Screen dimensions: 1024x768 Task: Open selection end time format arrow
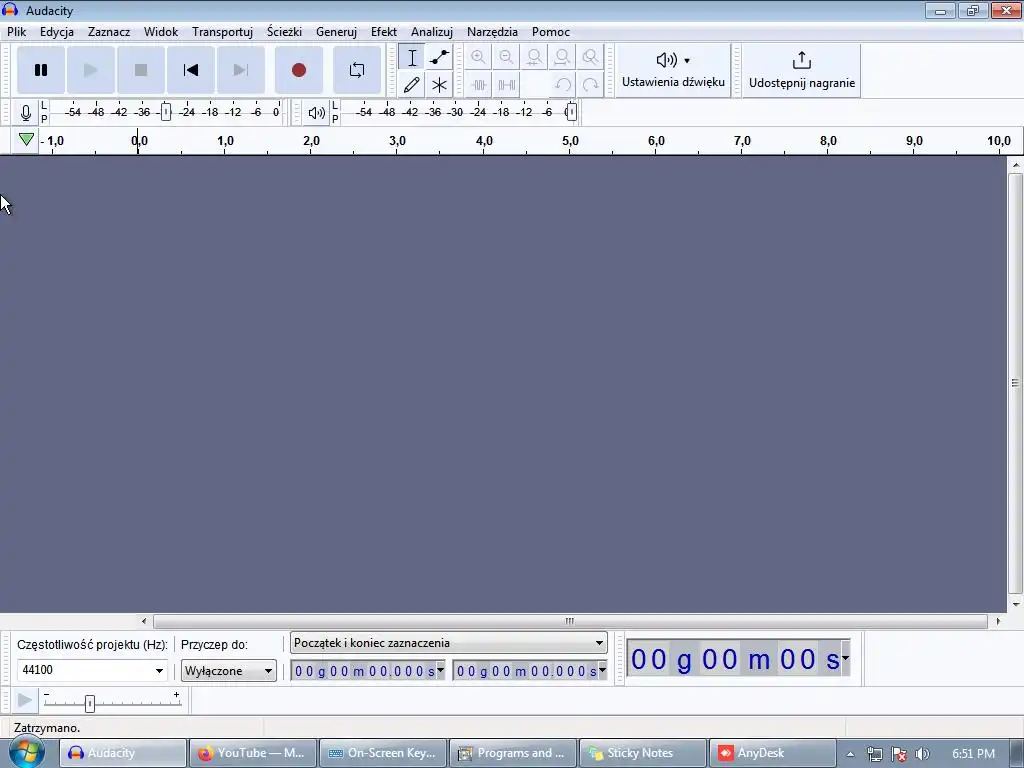(x=602, y=670)
